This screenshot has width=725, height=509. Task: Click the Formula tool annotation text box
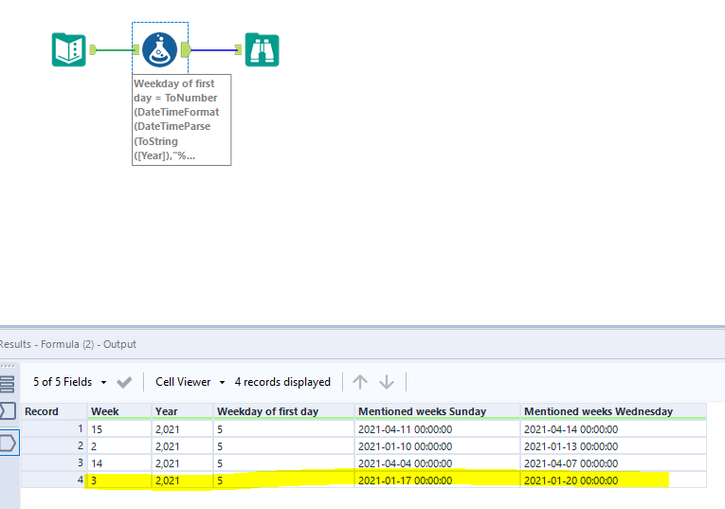tap(181, 120)
